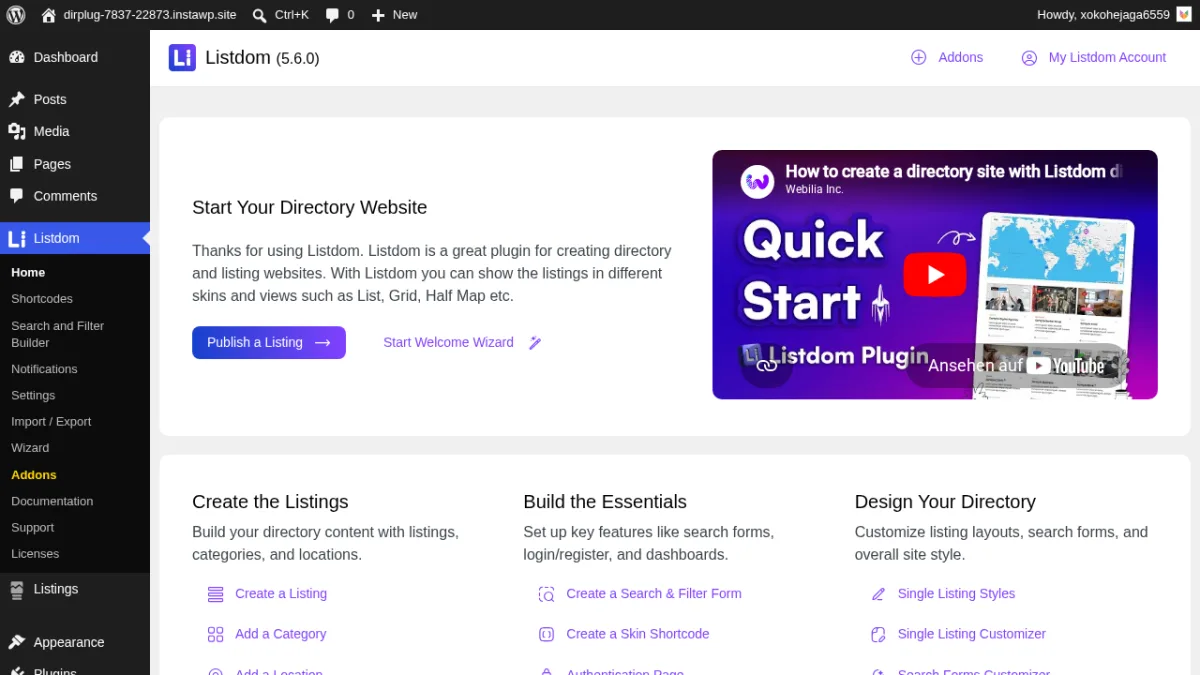1200x675 pixels.
Task: Click the magic wand icon beside Welcome Wizard
Action: 535,342
